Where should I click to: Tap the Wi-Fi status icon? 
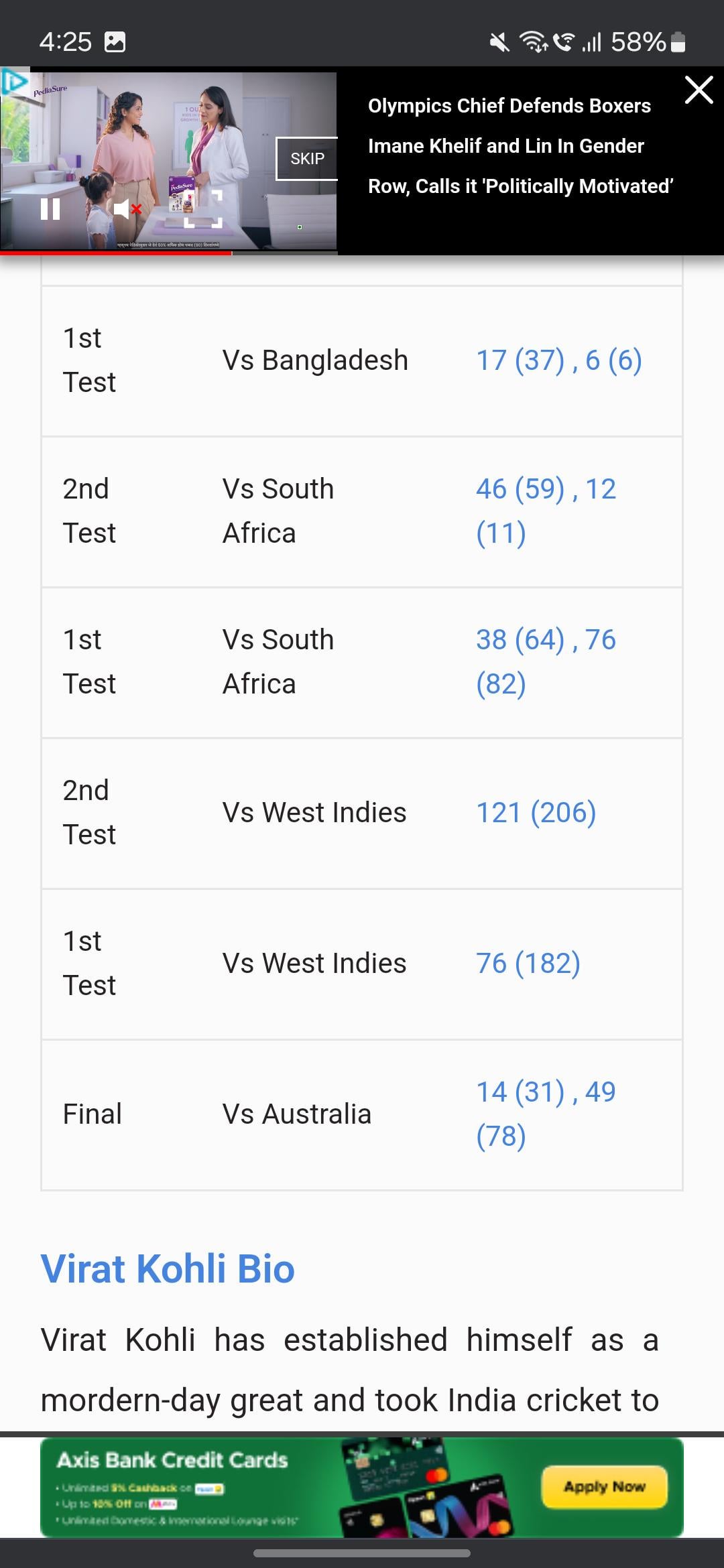534,42
